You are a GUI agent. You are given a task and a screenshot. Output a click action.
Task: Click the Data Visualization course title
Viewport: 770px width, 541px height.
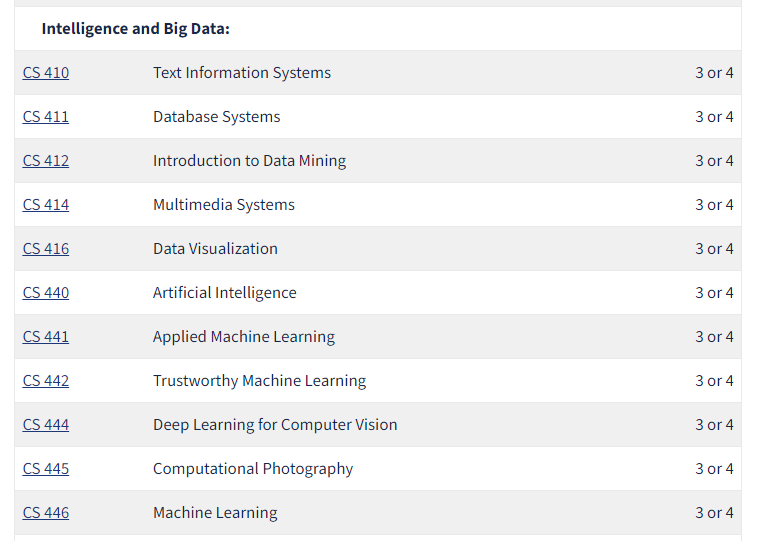coord(215,249)
